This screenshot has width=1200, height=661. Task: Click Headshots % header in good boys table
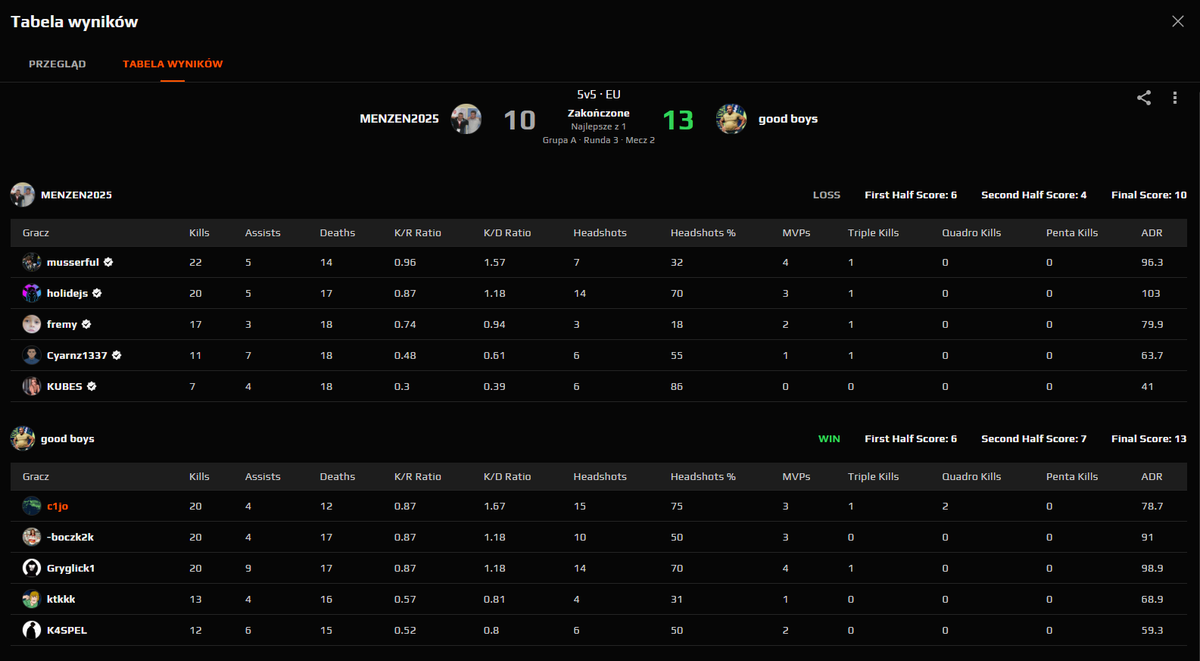pos(703,477)
